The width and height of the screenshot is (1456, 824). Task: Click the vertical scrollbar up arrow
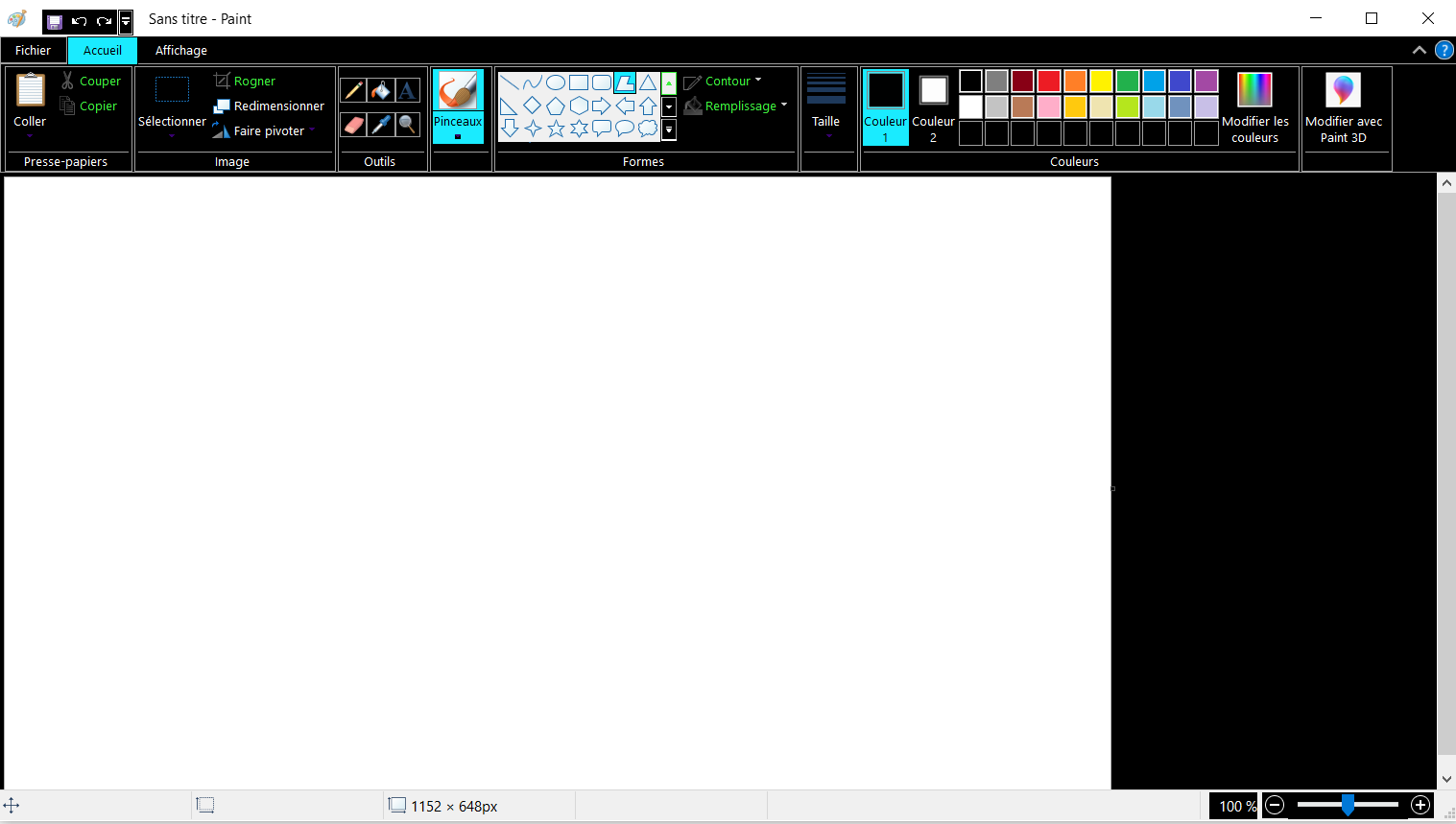(1446, 182)
